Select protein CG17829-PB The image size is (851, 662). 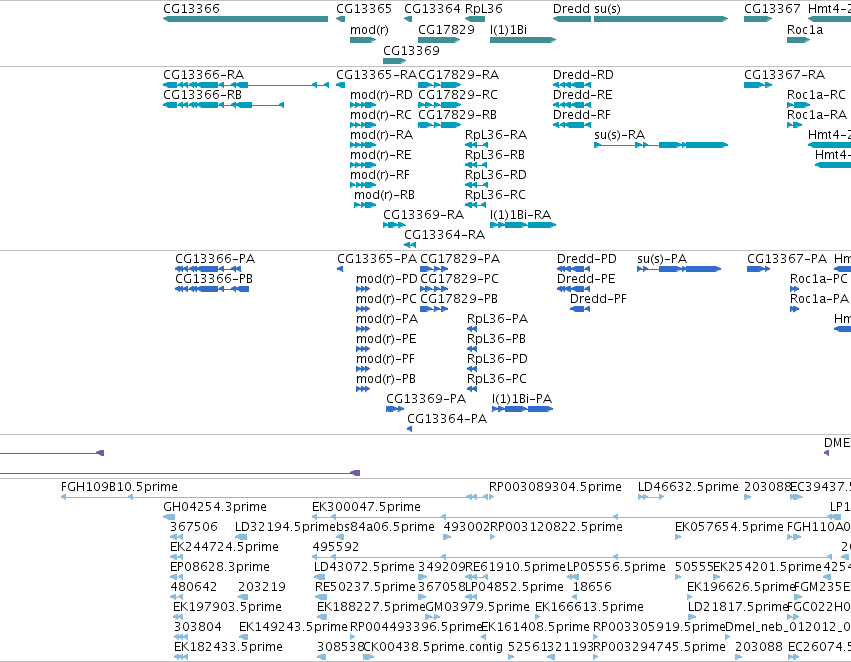(x=434, y=309)
